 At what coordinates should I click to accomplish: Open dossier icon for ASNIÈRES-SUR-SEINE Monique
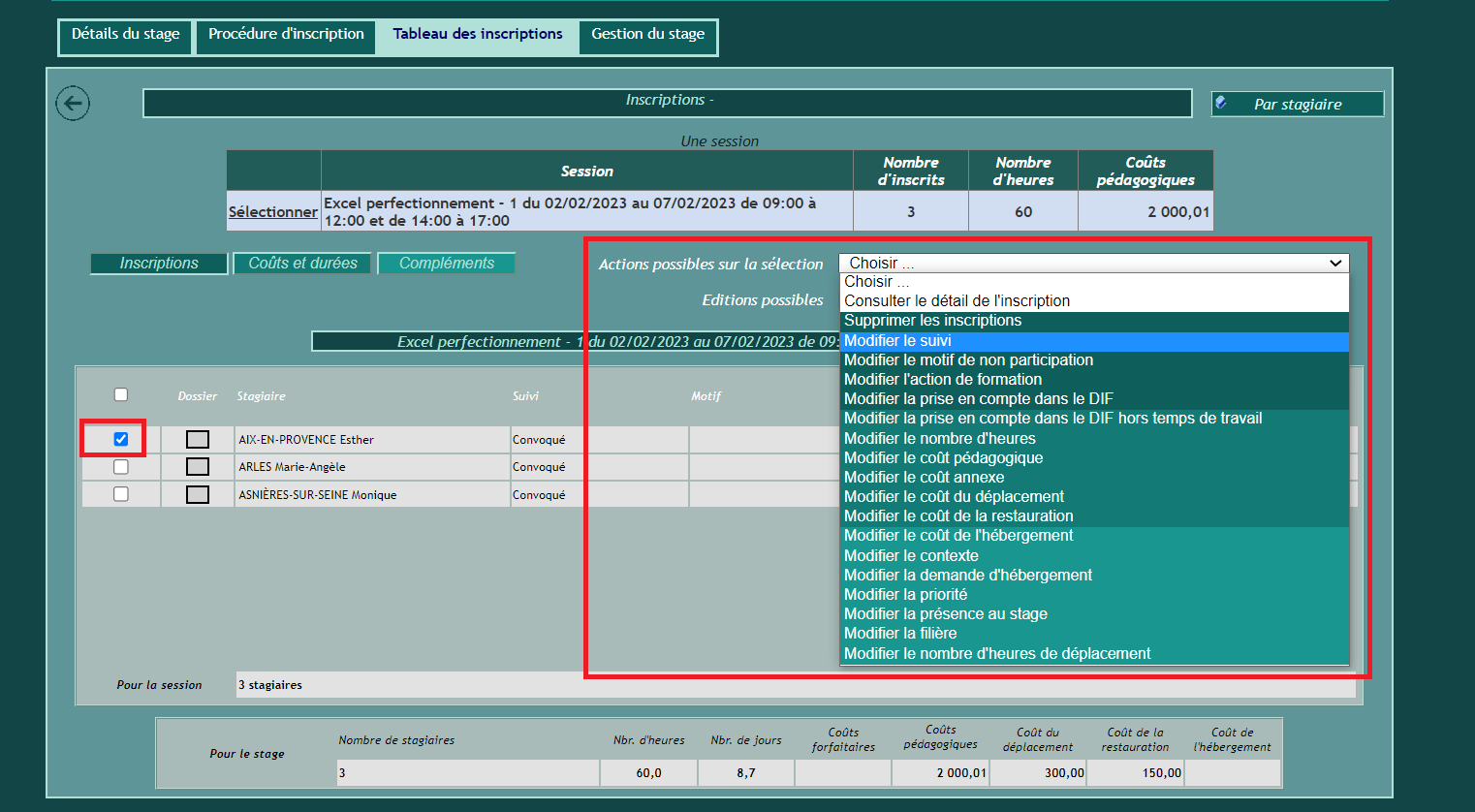[x=198, y=495]
